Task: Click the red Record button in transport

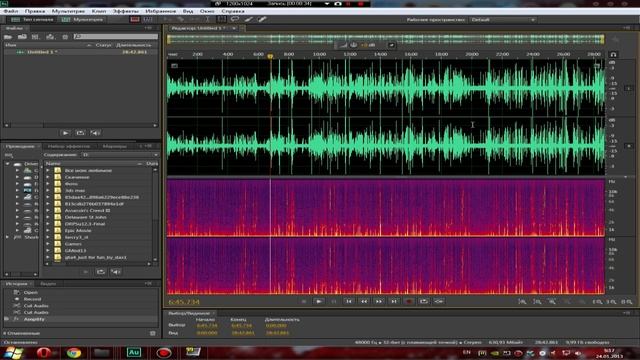Action: pos(409,302)
